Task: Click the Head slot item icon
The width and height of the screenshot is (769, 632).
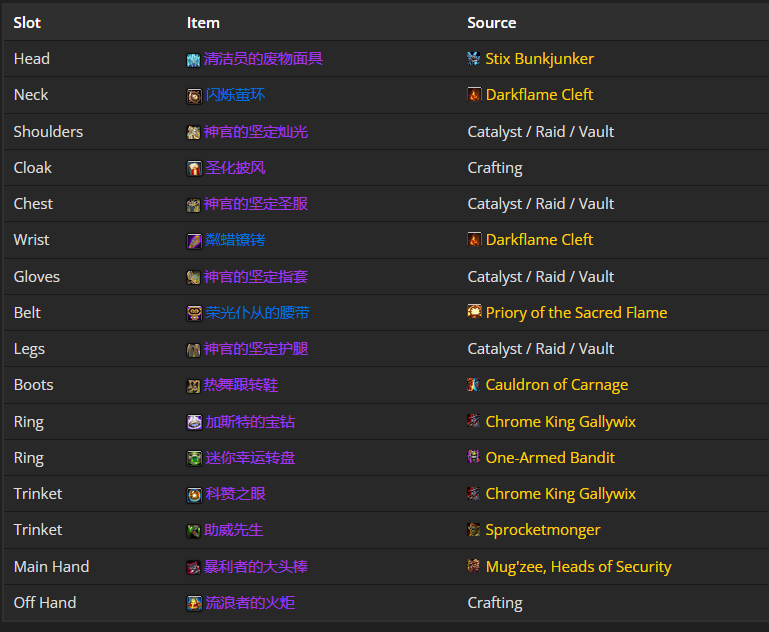Action: 194,60
